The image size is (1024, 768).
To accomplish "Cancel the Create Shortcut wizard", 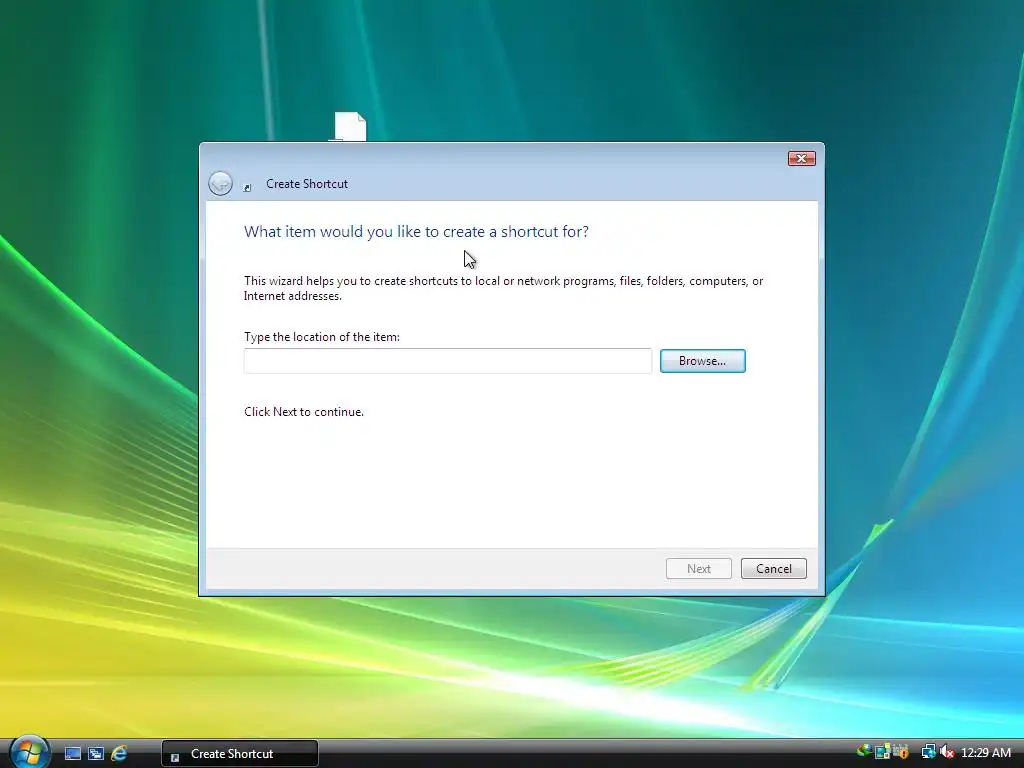I will pos(773,569).
